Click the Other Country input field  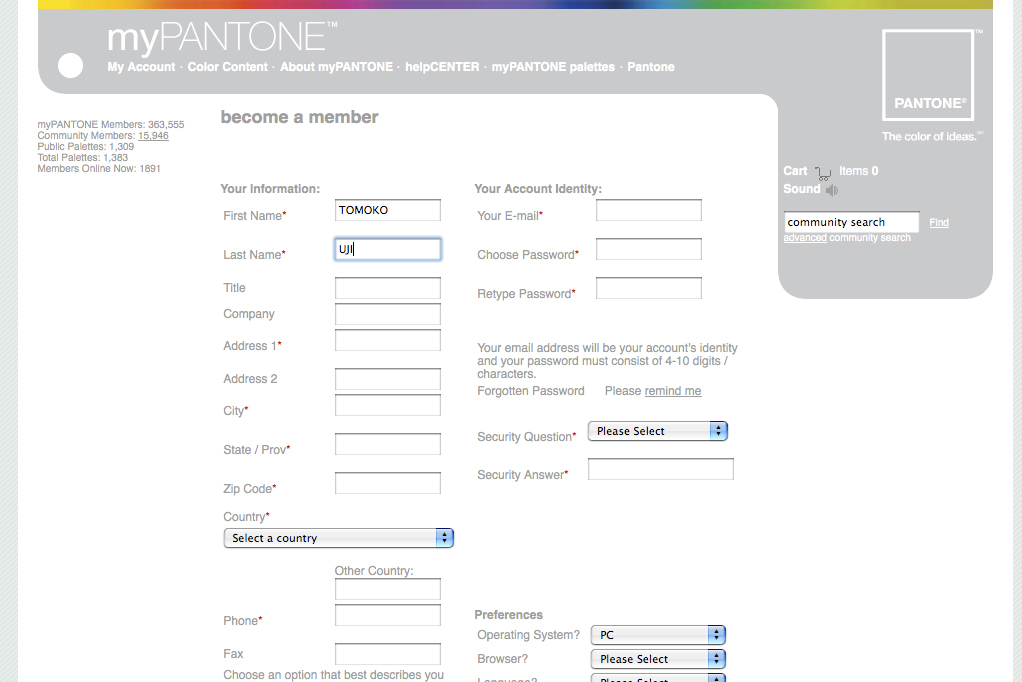pyautogui.click(x=388, y=589)
